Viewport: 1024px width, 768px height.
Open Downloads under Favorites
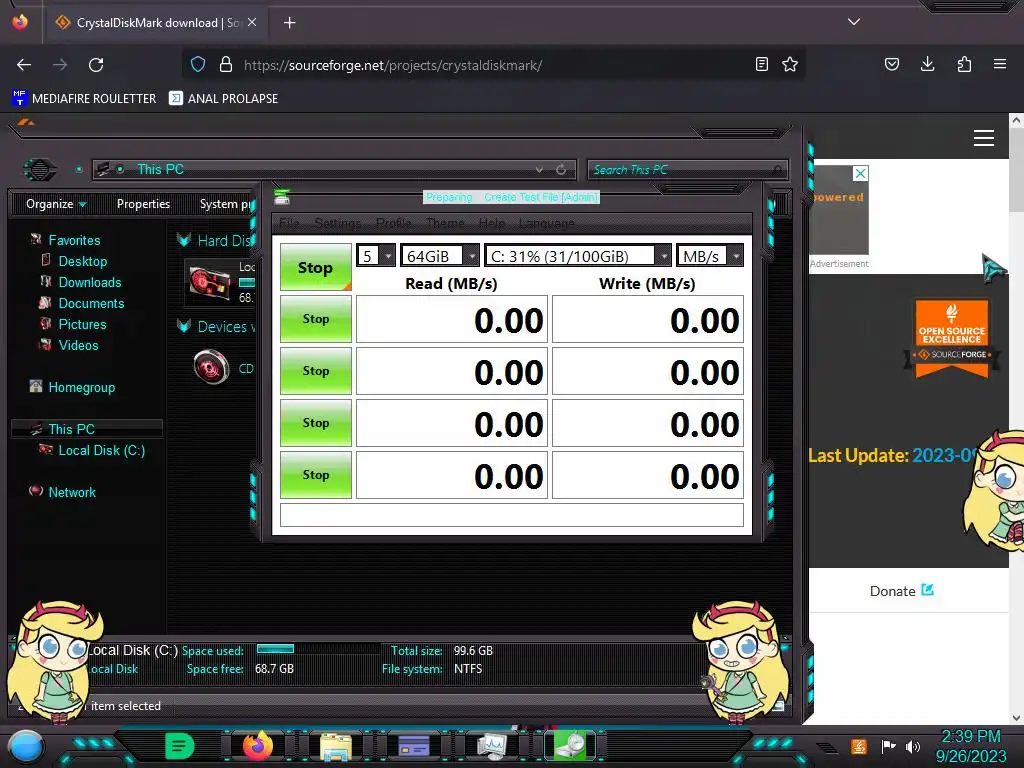(89, 282)
